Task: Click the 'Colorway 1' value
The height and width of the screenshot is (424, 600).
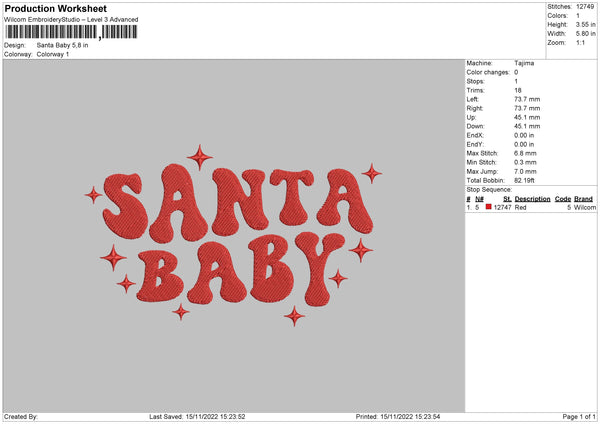Action: [53, 54]
